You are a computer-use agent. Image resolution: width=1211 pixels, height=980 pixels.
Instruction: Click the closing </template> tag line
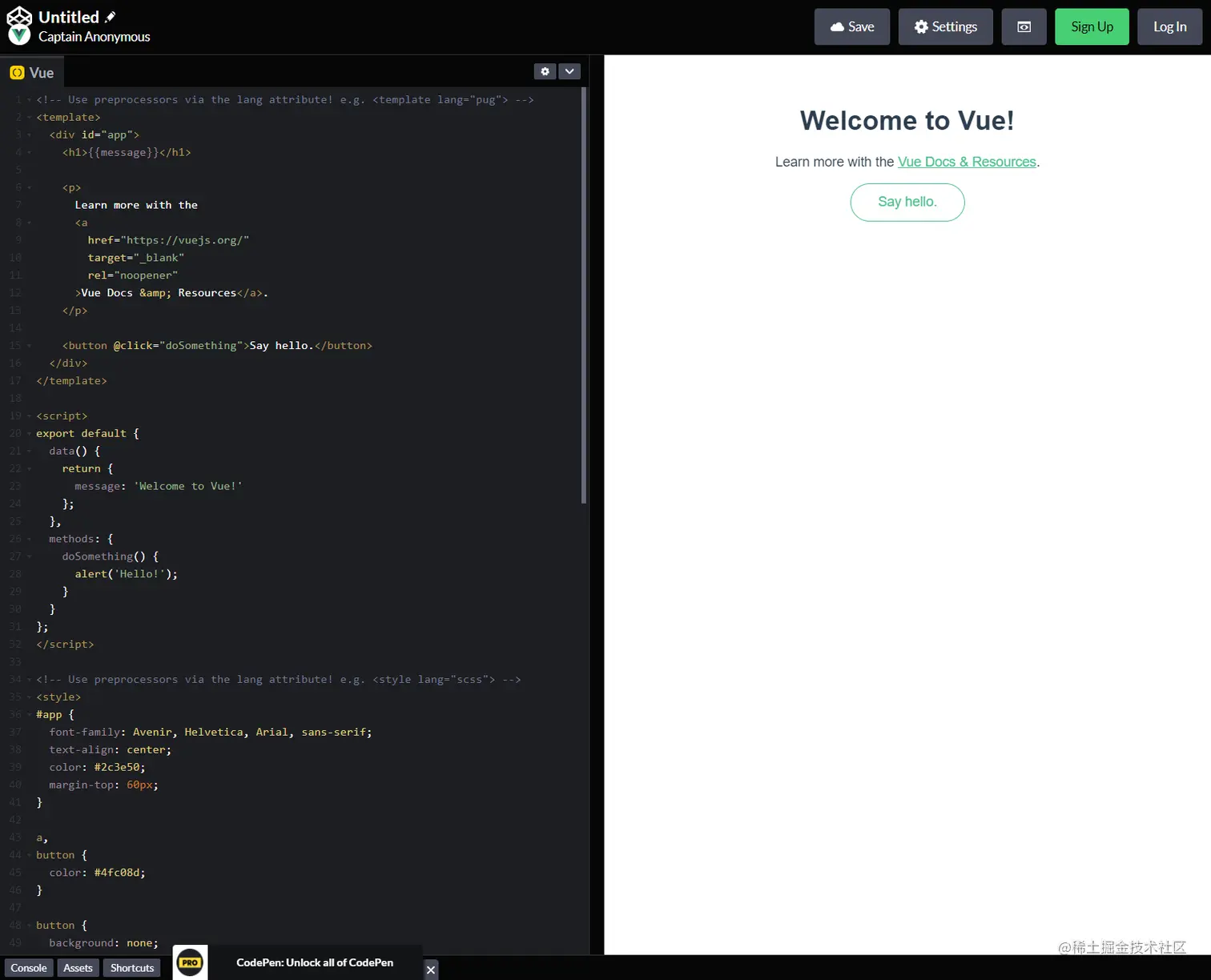71,381
